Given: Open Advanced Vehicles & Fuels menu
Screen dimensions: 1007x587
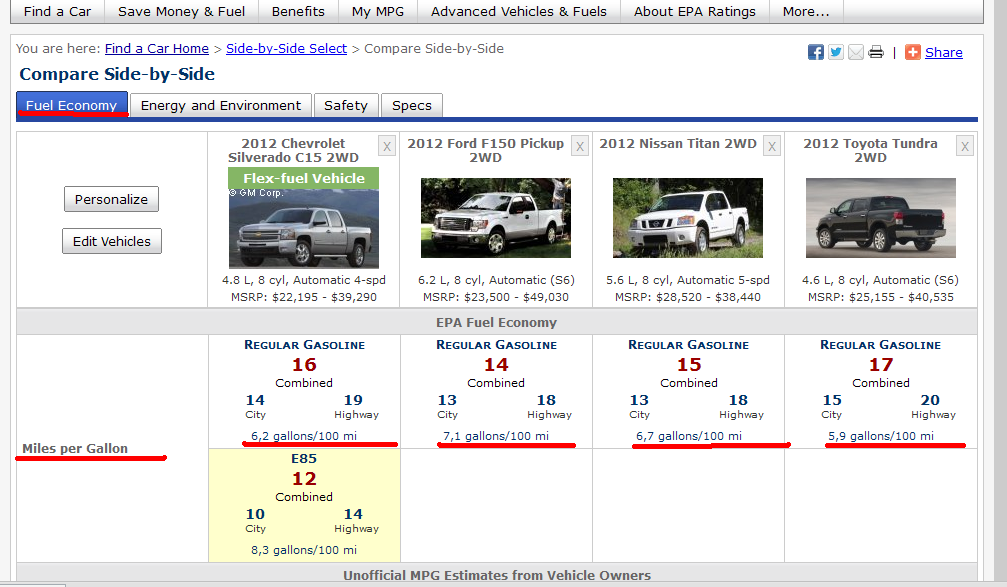Looking at the screenshot, I should [x=518, y=11].
